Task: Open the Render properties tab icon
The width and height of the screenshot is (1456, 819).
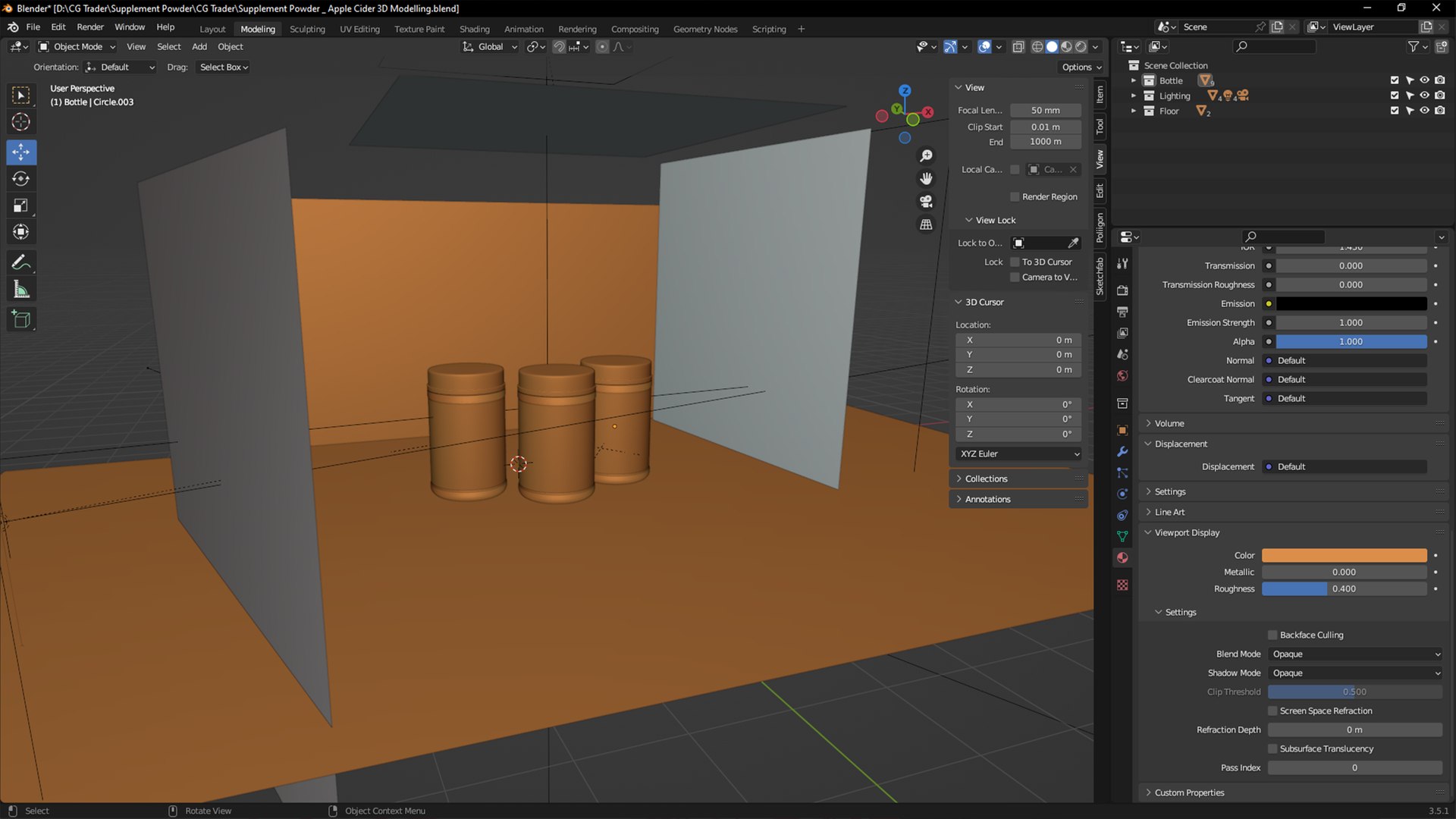Action: (x=1122, y=290)
